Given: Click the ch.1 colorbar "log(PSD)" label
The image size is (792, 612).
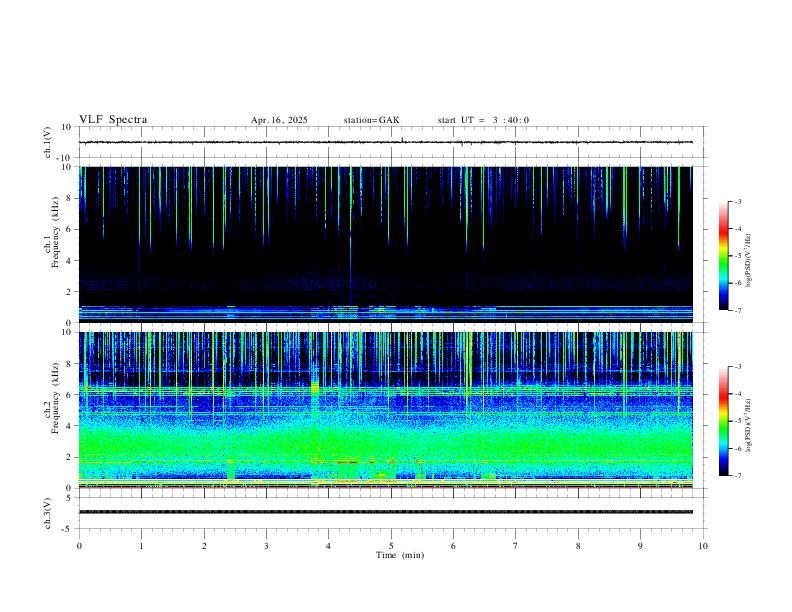Looking at the screenshot, I should 749,260.
